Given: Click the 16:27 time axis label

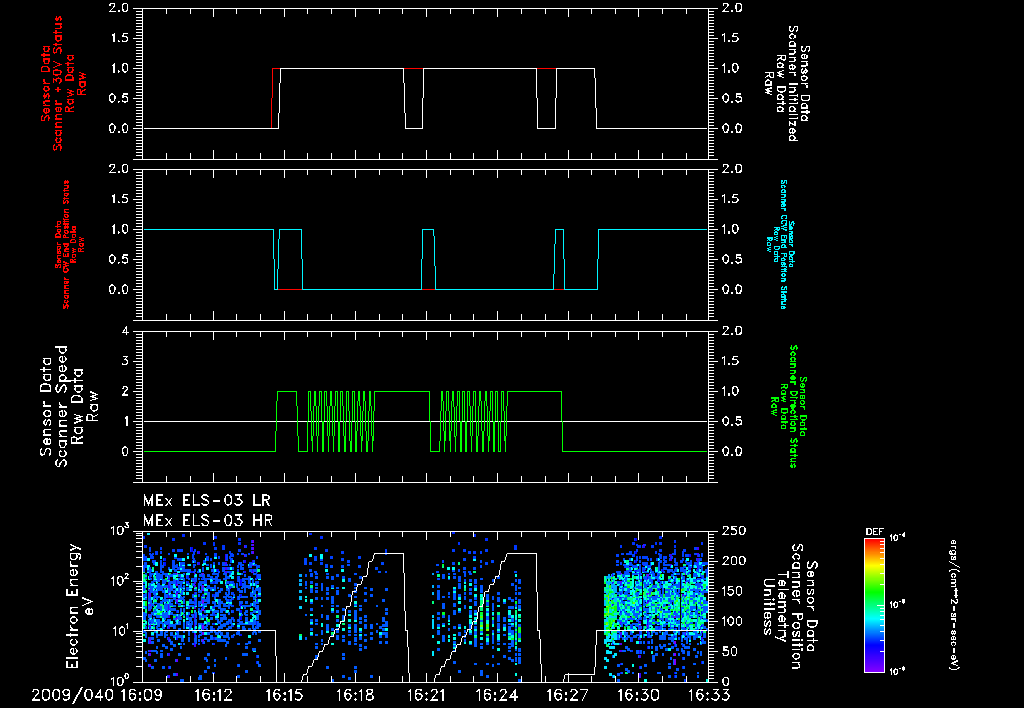Looking at the screenshot, I should tap(568, 695).
